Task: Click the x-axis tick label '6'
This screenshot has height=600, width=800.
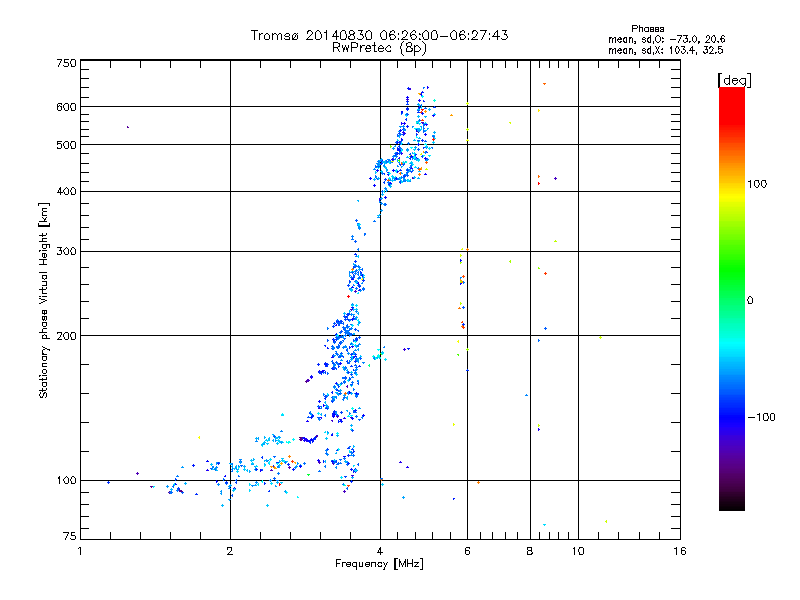Action: tap(467, 552)
